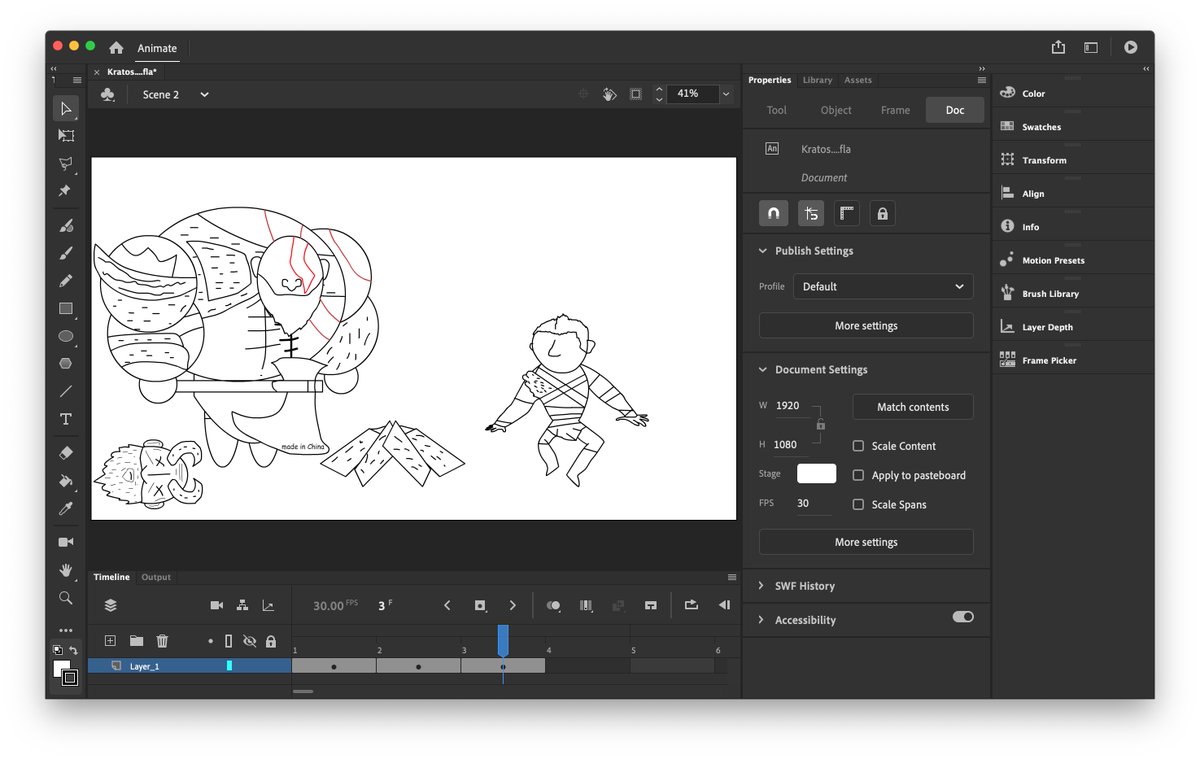The image size is (1200, 759).
Task: Click the Quick Share export icon
Action: 1058,47
